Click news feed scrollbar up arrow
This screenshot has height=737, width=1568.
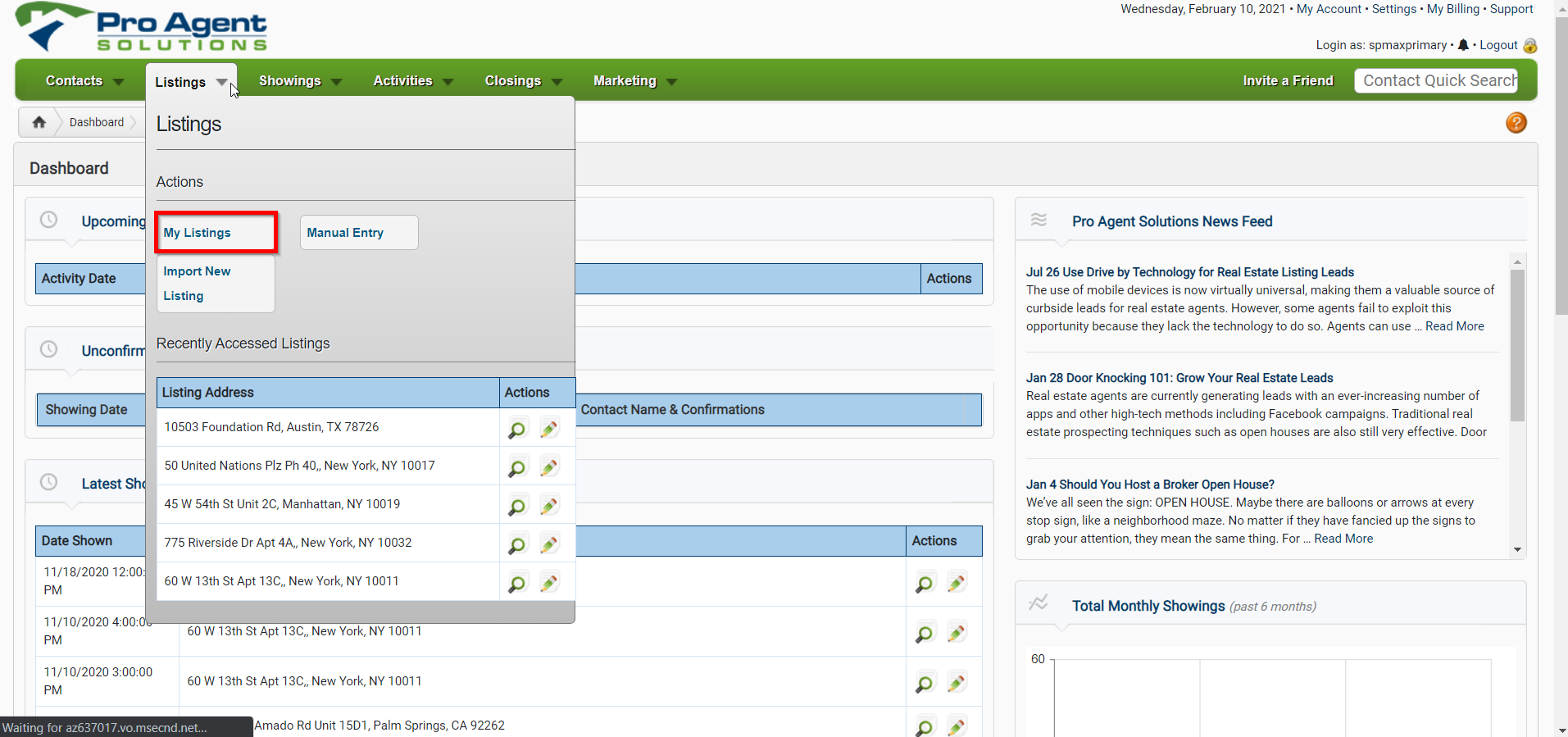(1517, 262)
